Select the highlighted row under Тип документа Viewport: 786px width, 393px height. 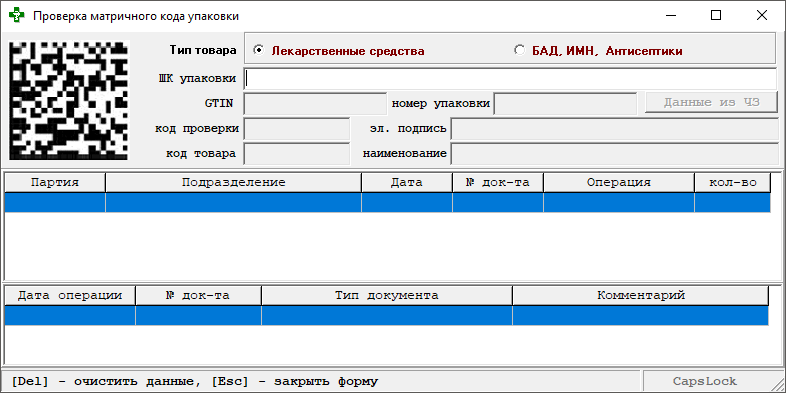pyautogui.click(x=387, y=316)
